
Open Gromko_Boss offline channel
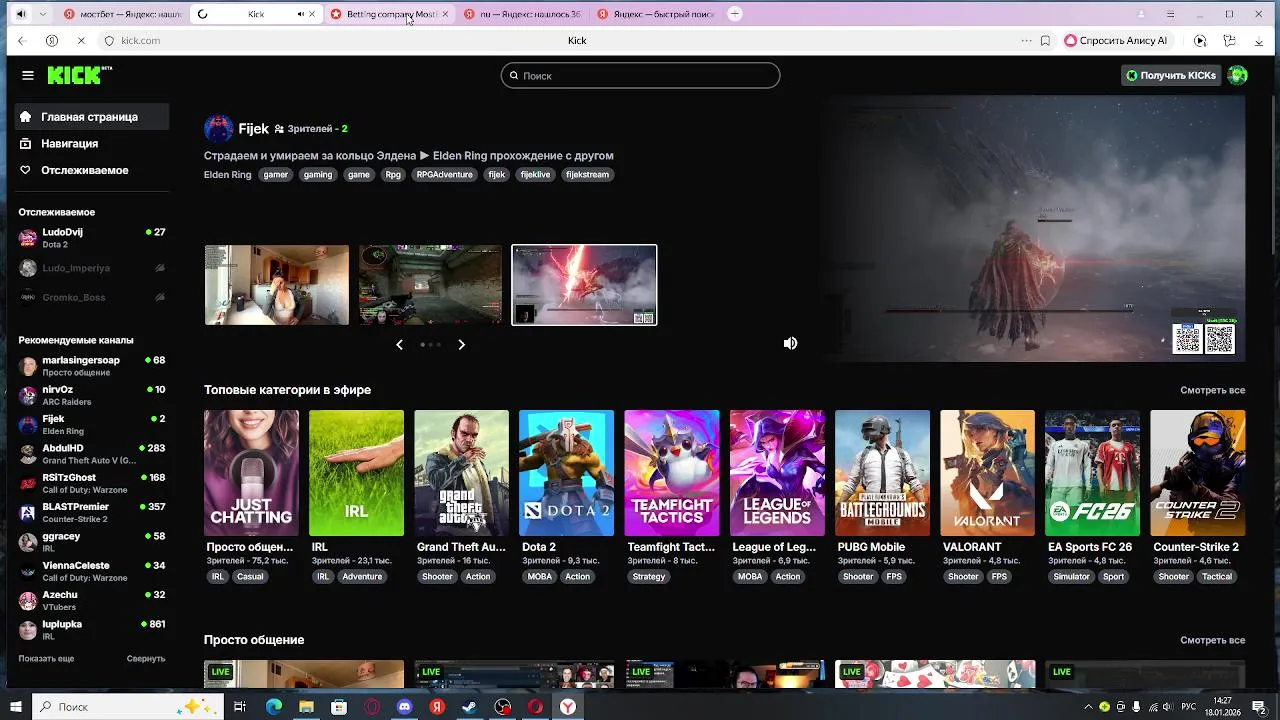[x=92, y=297]
